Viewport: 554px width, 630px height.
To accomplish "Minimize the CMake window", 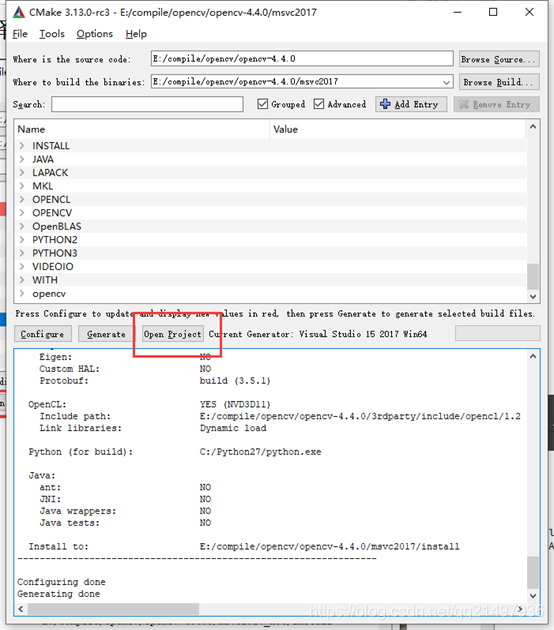I will click(457, 12).
